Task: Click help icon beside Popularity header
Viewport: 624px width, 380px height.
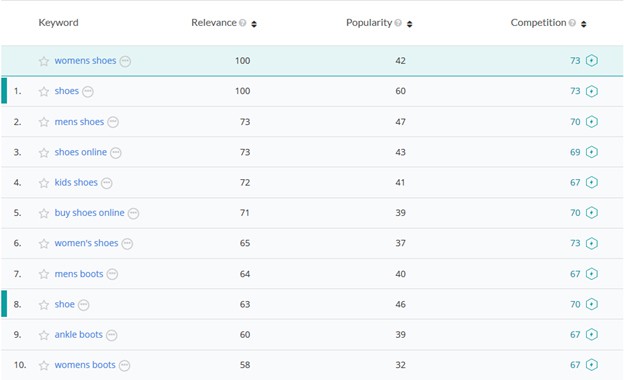Action: (398, 23)
